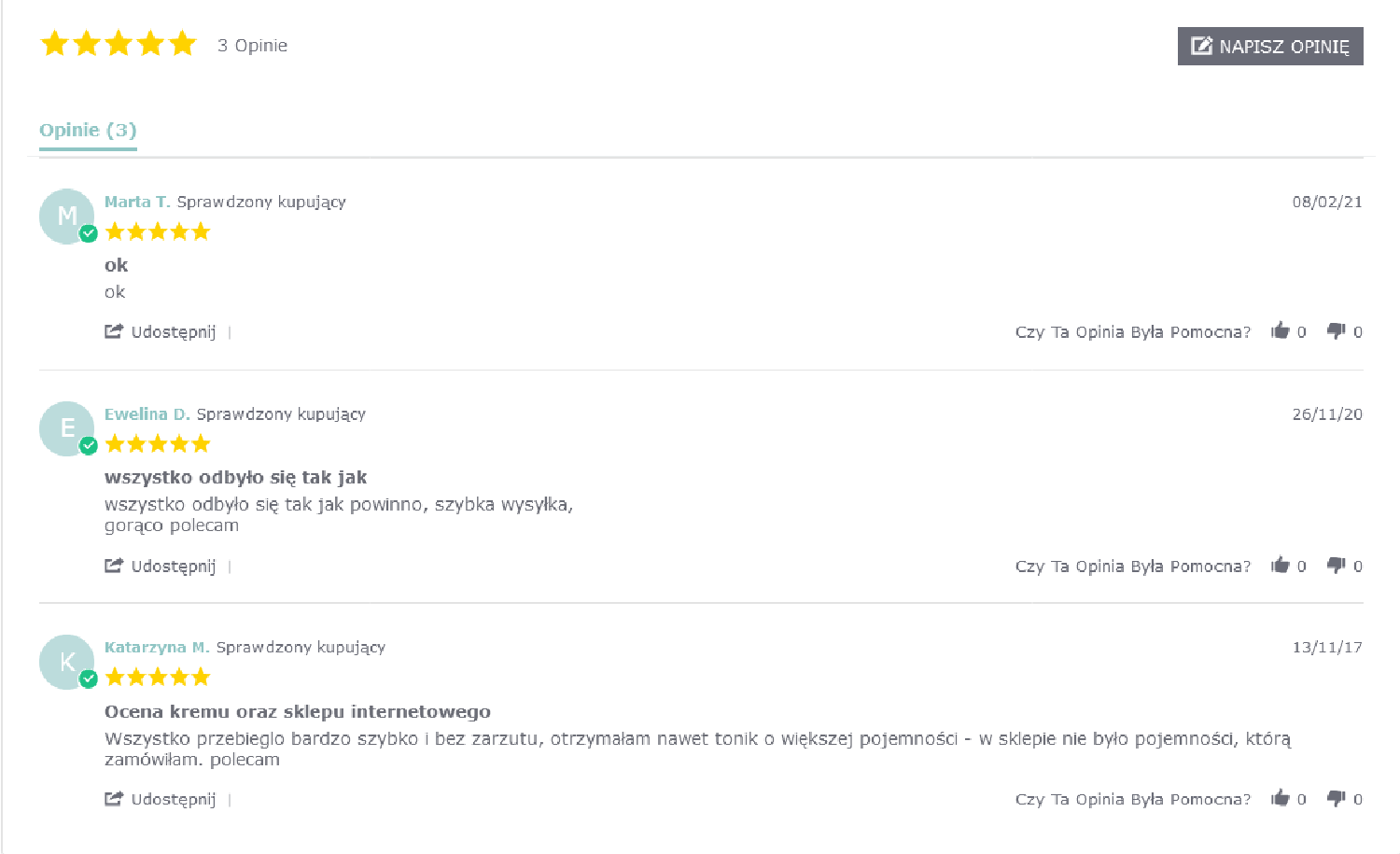Click thumbs down on Marta T.'s review

tap(1336, 330)
